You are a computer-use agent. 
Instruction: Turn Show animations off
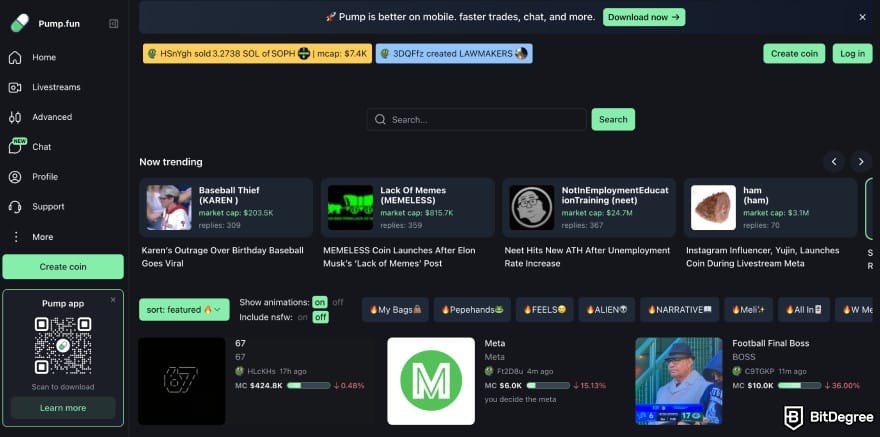(338, 302)
